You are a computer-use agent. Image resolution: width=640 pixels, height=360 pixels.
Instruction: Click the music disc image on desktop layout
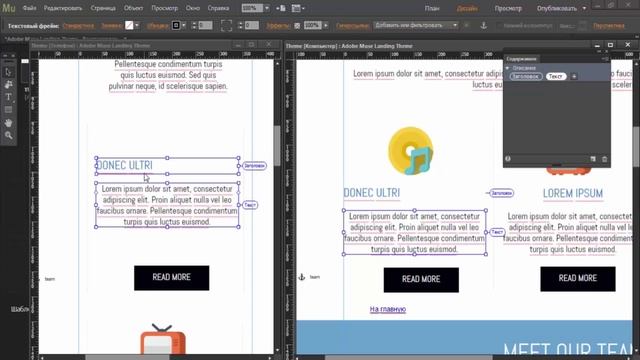pos(411,151)
